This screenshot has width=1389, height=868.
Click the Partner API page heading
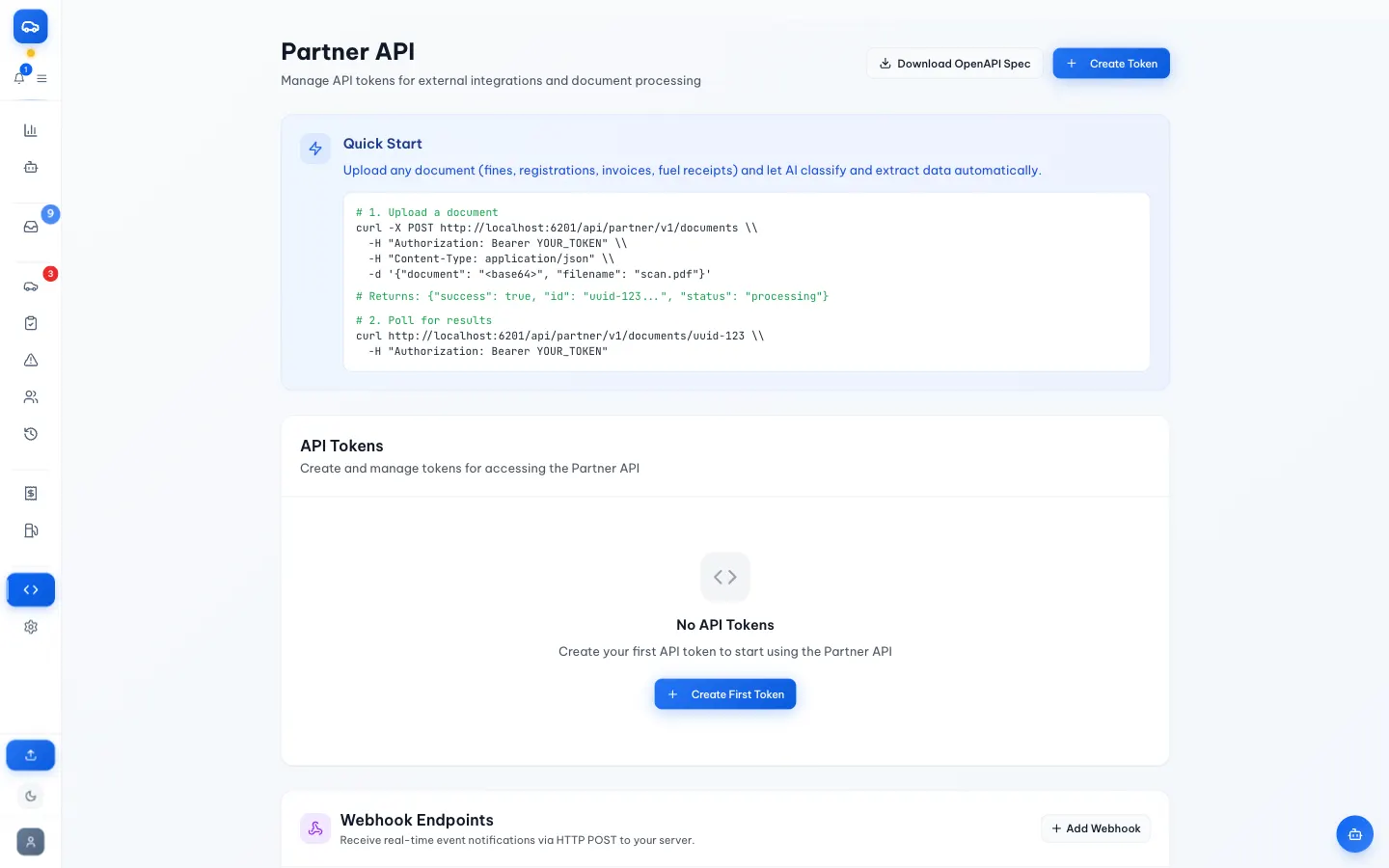348,52
